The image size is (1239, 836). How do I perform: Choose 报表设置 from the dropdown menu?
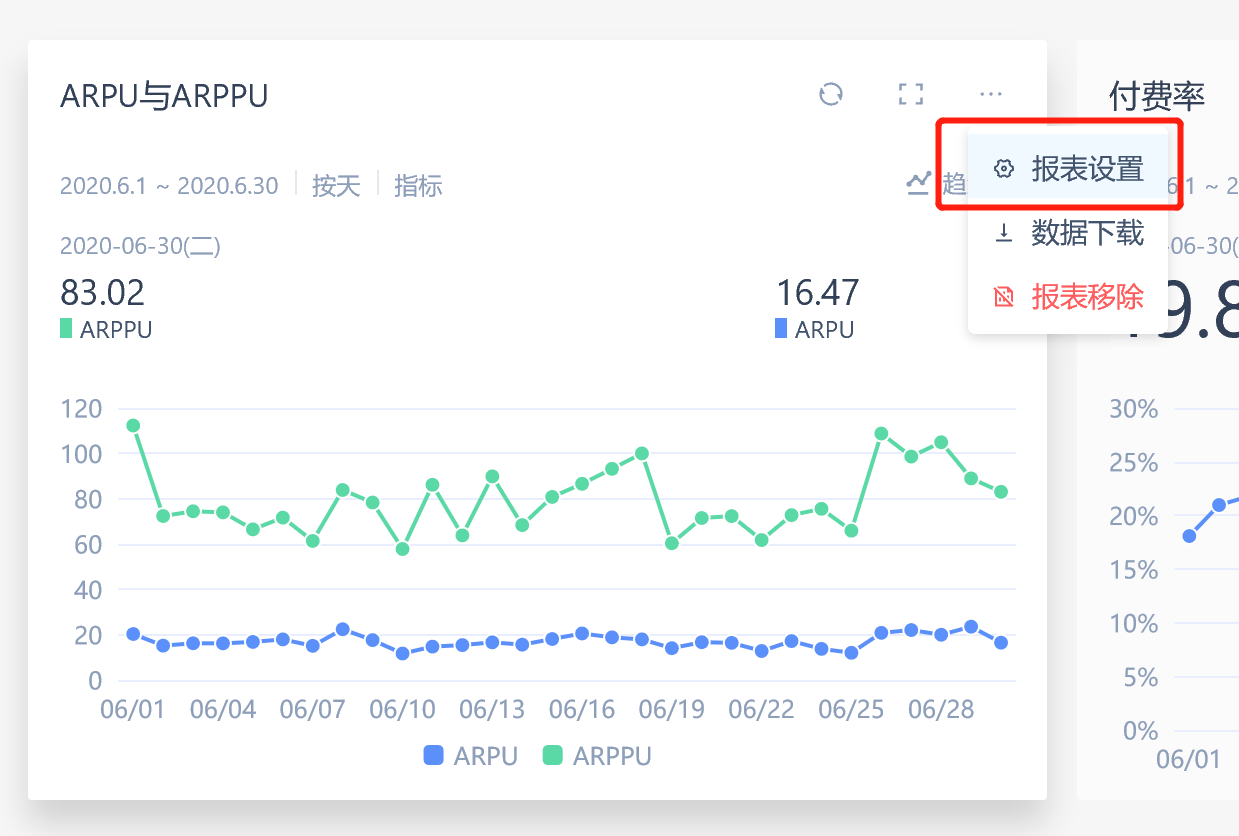[x=1068, y=169]
